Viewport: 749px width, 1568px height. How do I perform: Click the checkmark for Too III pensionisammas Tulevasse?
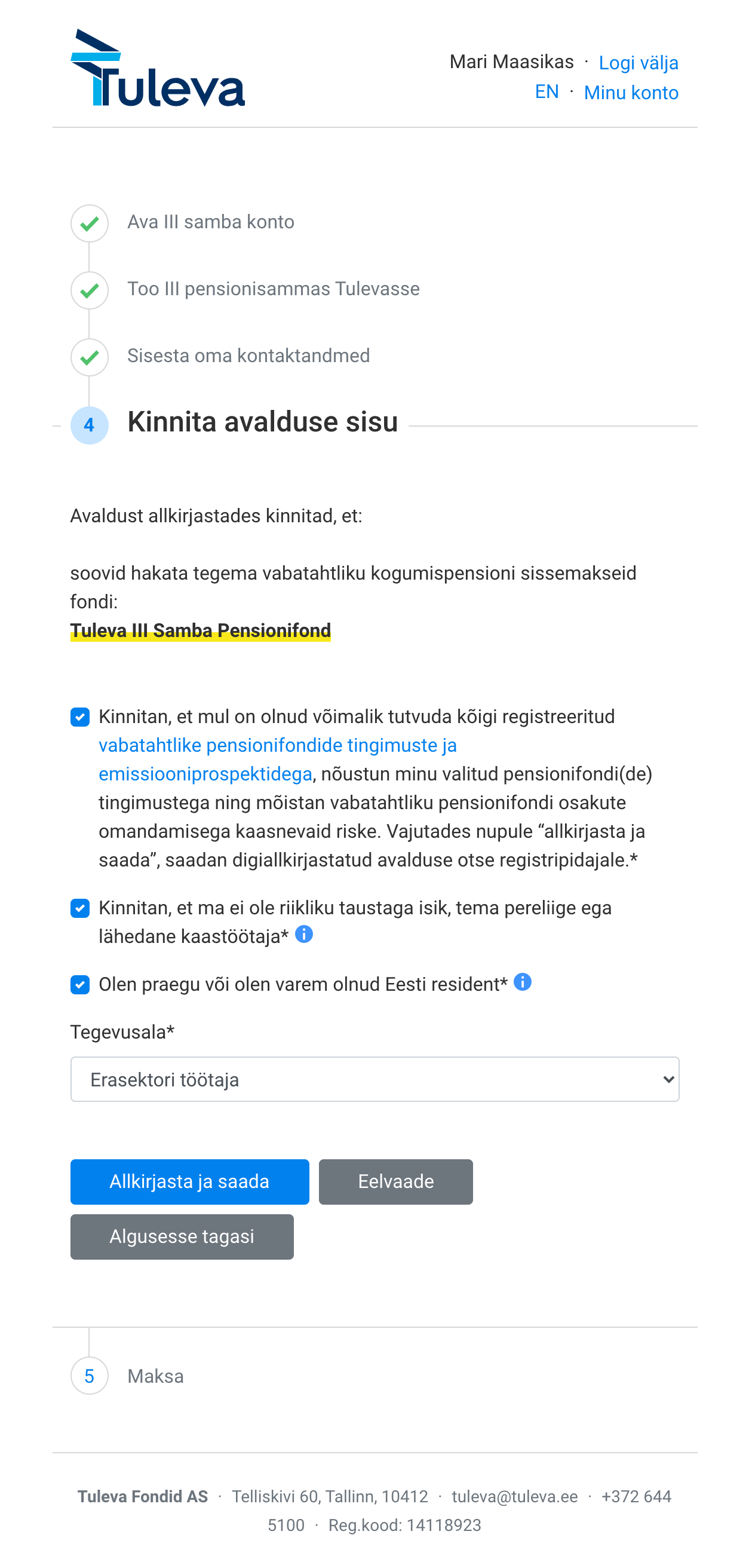coord(90,290)
